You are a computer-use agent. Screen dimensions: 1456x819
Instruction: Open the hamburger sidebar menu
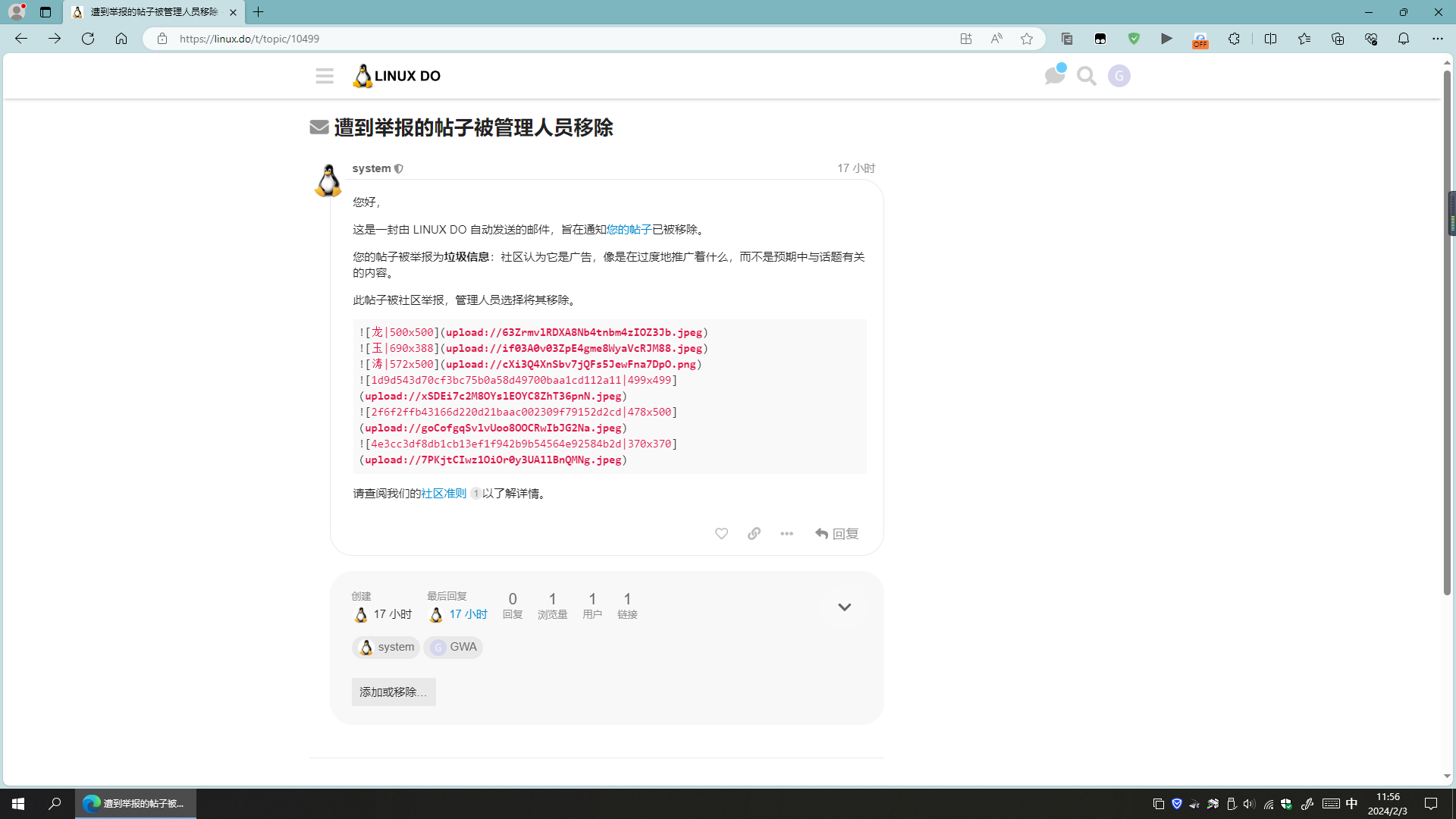pos(325,76)
